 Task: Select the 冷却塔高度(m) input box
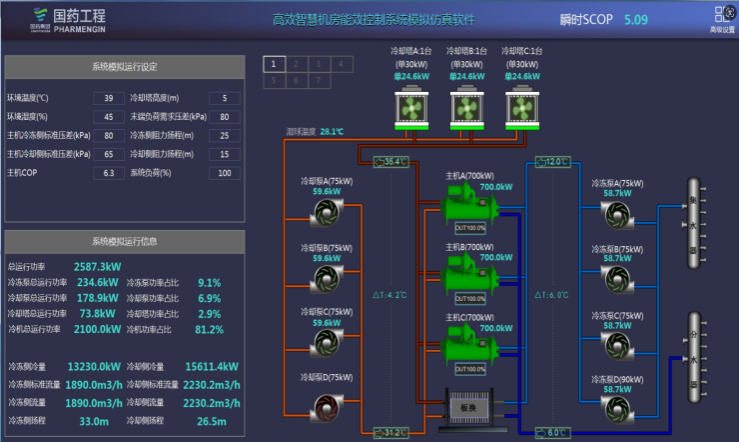pyautogui.click(x=224, y=98)
